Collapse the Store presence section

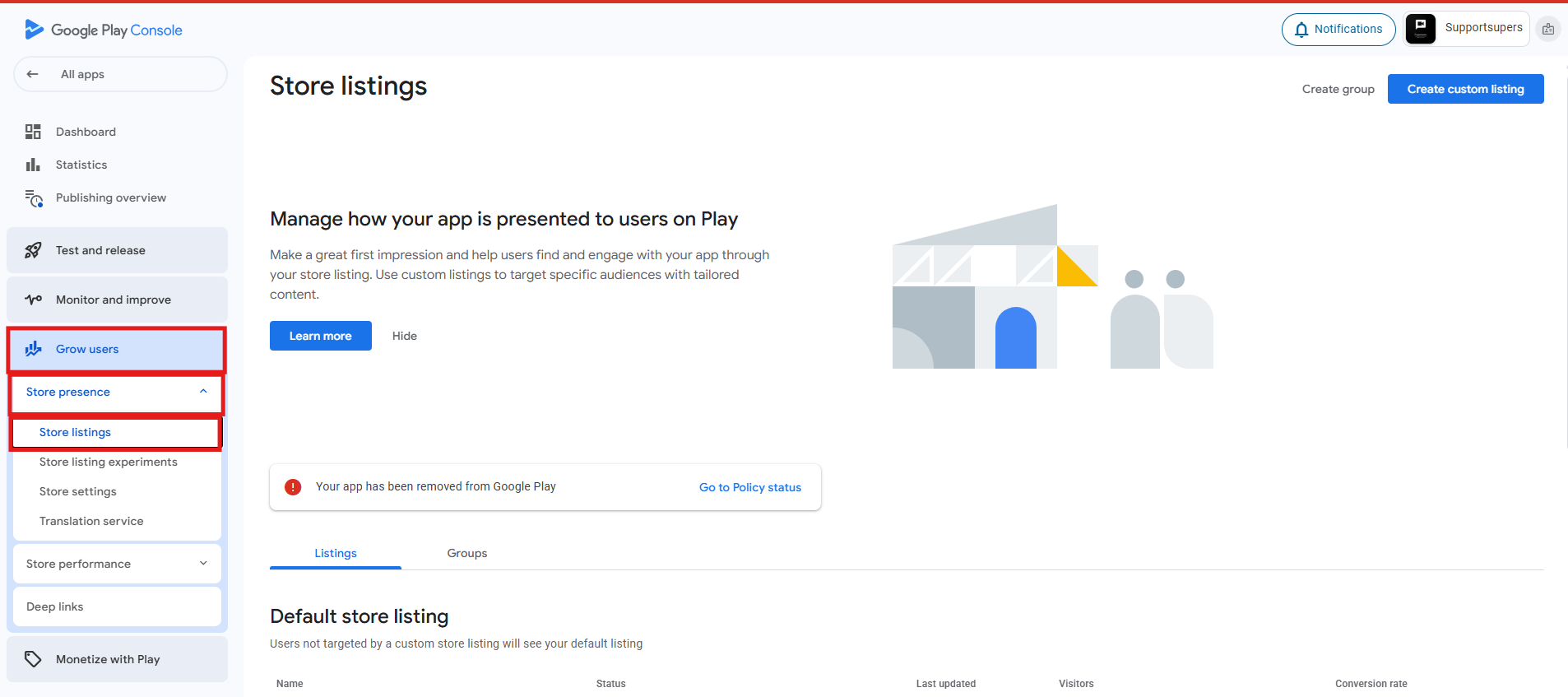click(x=203, y=392)
